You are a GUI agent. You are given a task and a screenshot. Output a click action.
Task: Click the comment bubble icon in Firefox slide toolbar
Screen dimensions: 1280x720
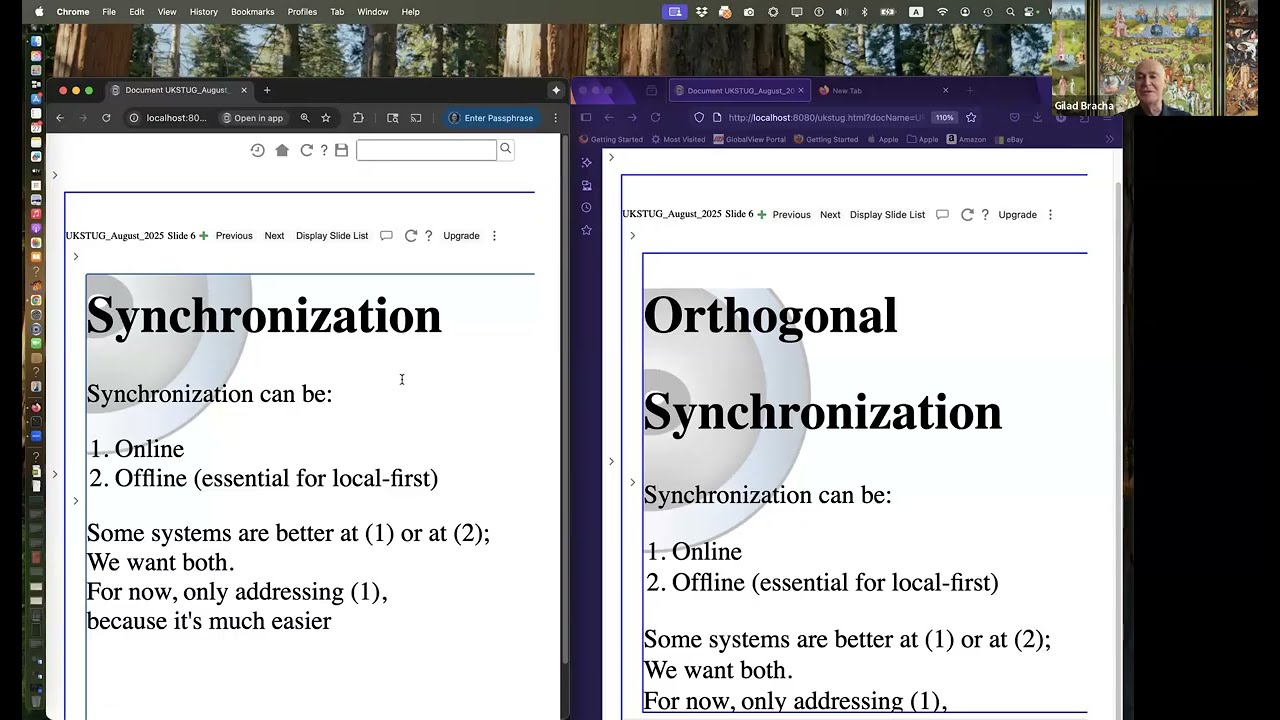[x=942, y=215]
